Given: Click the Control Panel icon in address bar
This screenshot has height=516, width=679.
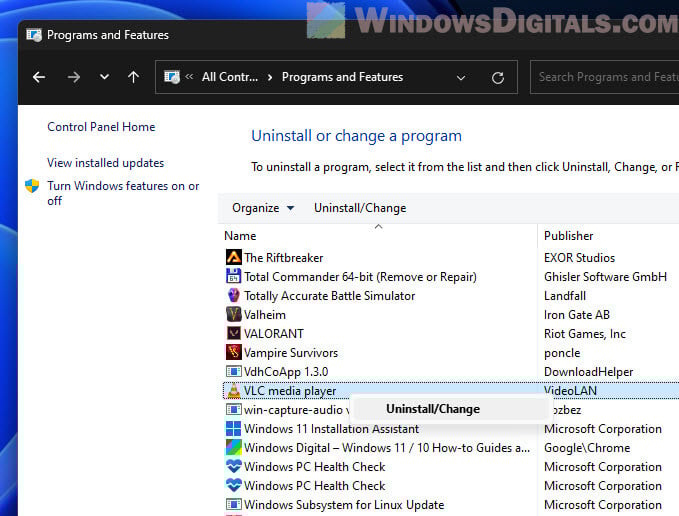Looking at the screenshot, I should point(171,77).
